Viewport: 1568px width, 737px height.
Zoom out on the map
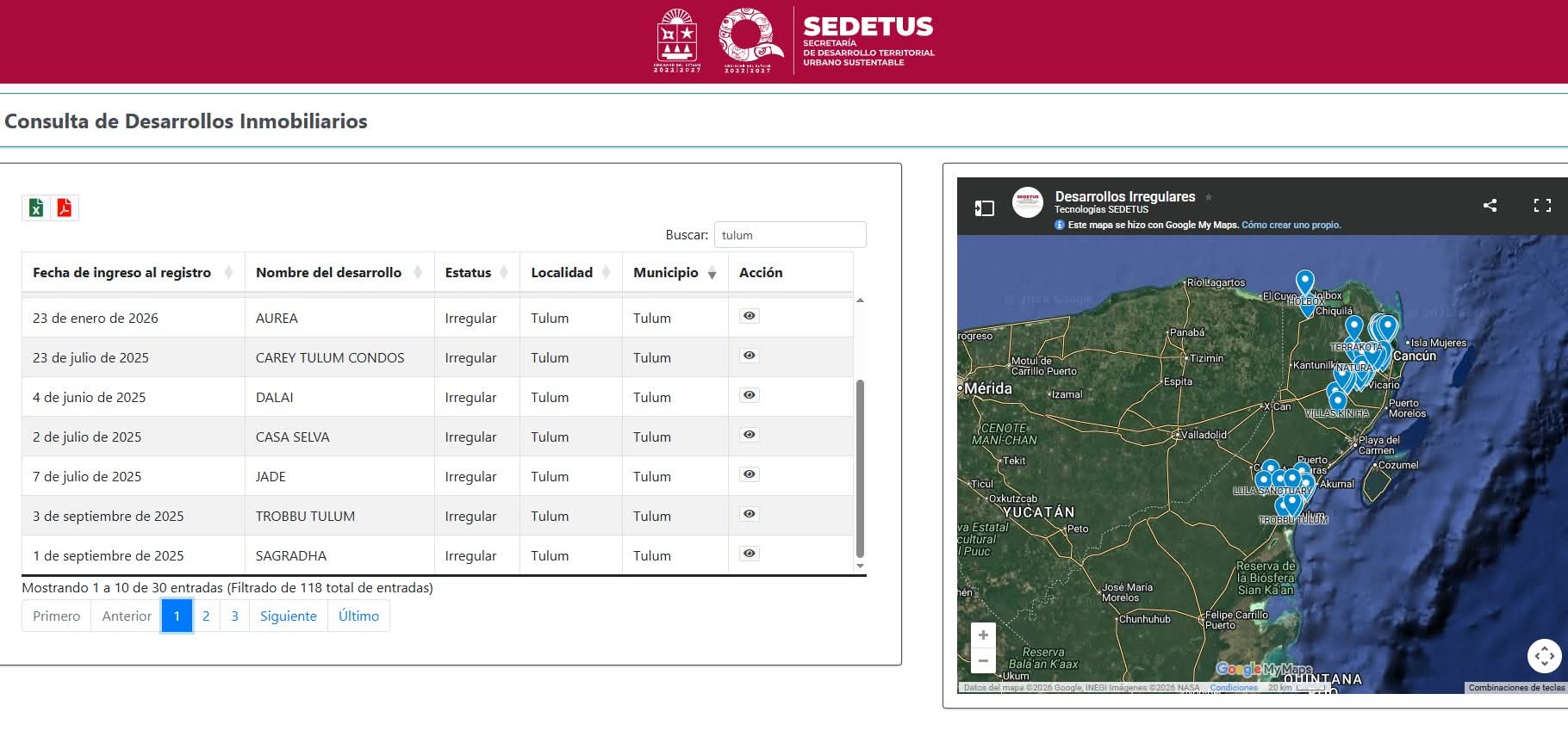click(x=983, y=660)
